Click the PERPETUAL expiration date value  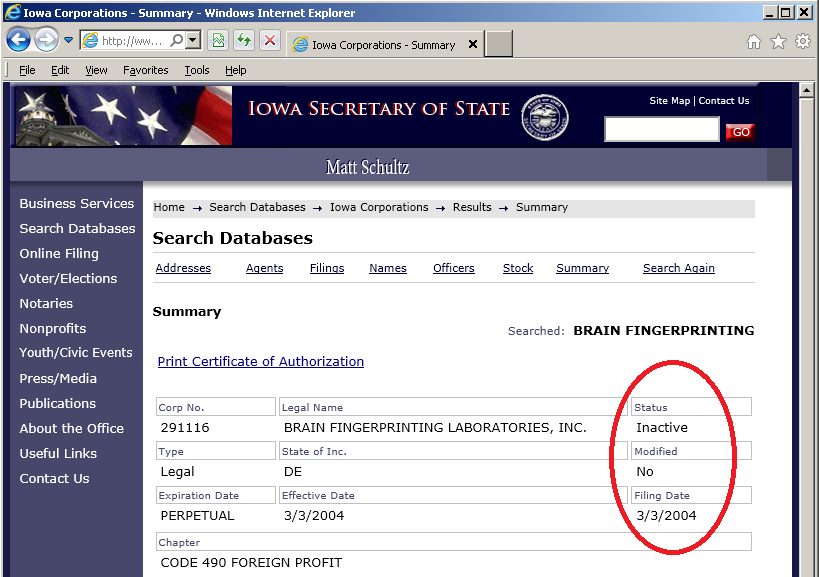[197, 516]
